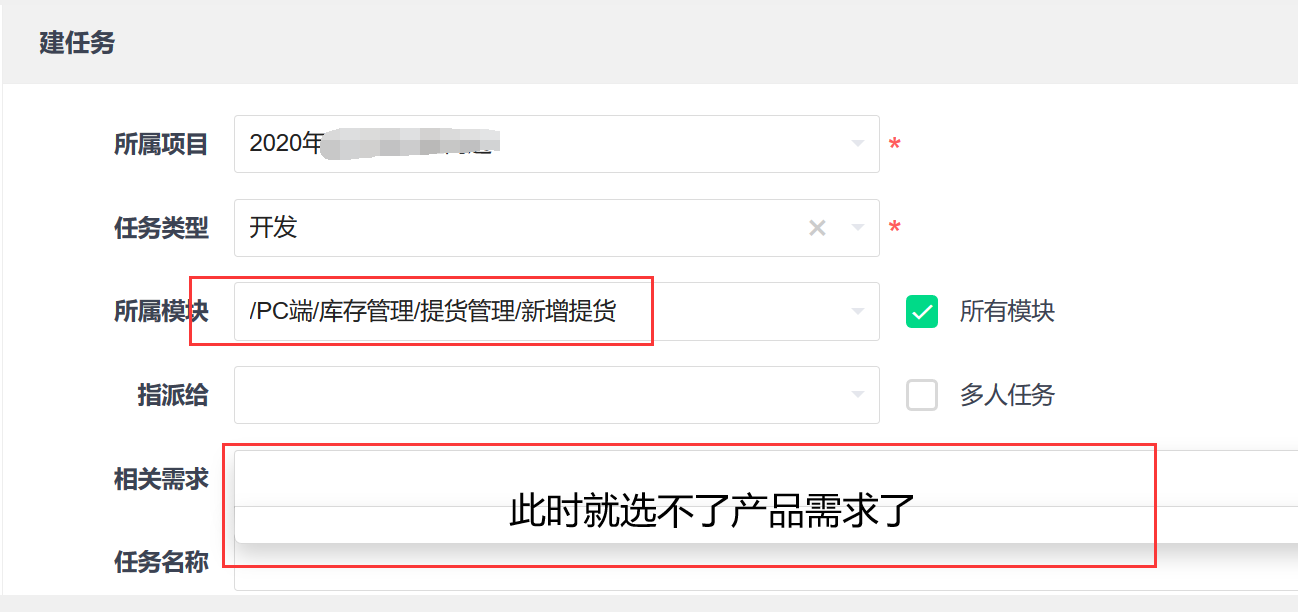This screenshot has width=1298, height=612.
Task: Click the 开发 task type value
Action: tap(273, 228)
